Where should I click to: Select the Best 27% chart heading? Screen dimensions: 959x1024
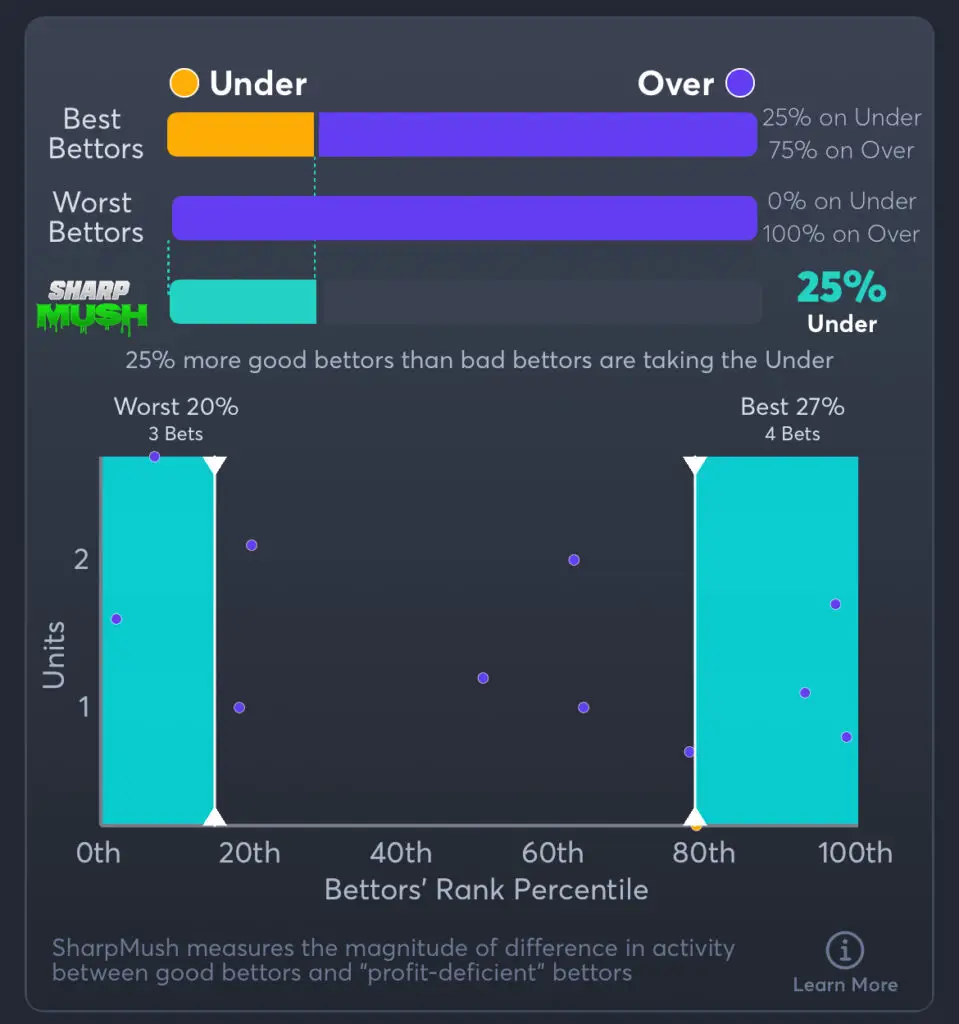(x=792, y=407)
